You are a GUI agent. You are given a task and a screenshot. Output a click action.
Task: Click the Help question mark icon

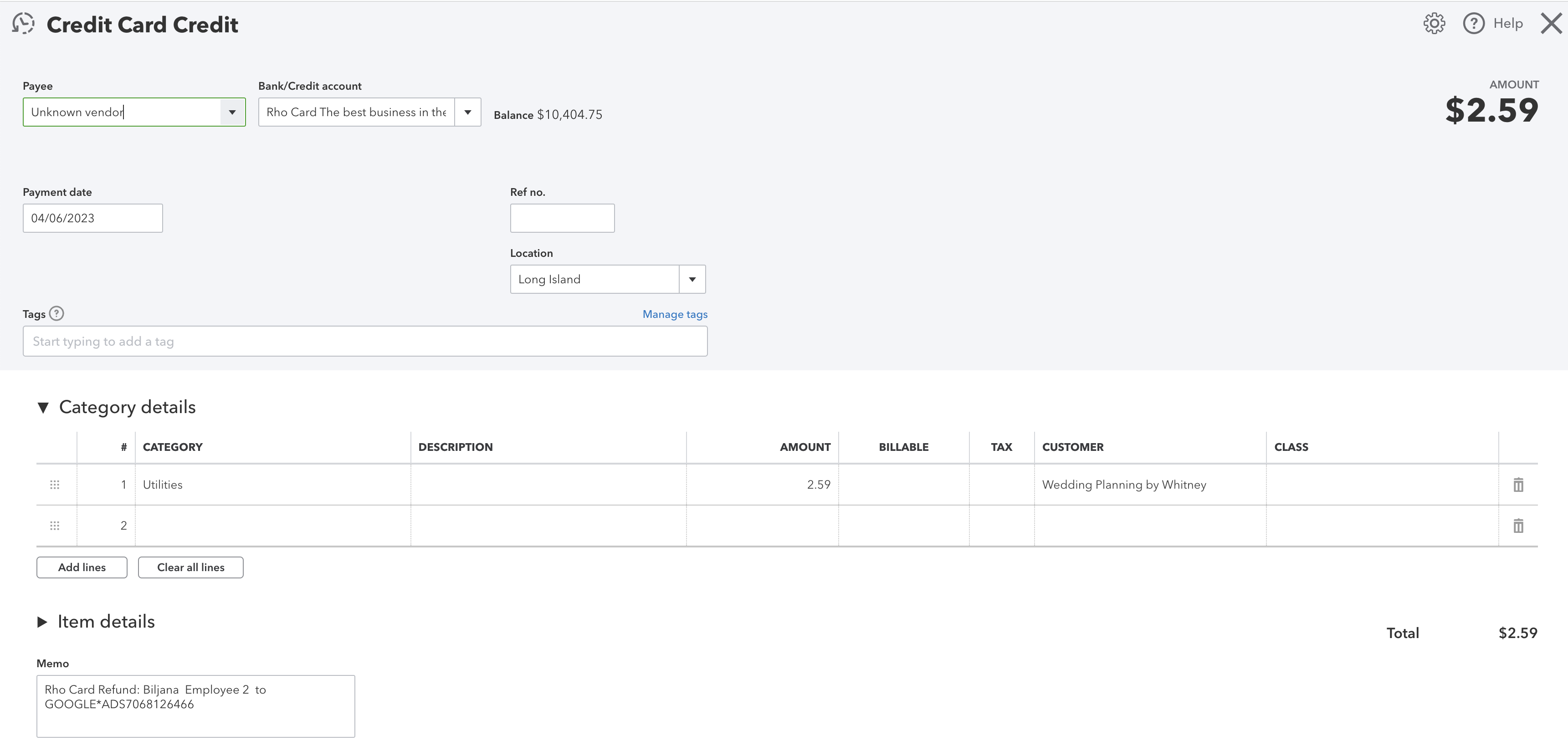1474,24
